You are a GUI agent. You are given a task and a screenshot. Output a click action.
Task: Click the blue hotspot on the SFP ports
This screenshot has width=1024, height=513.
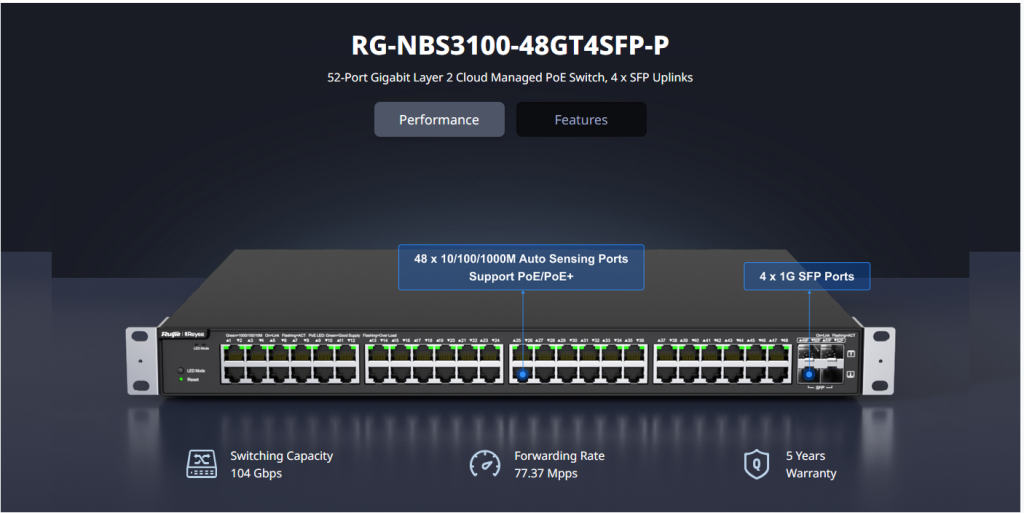(809, 375)
